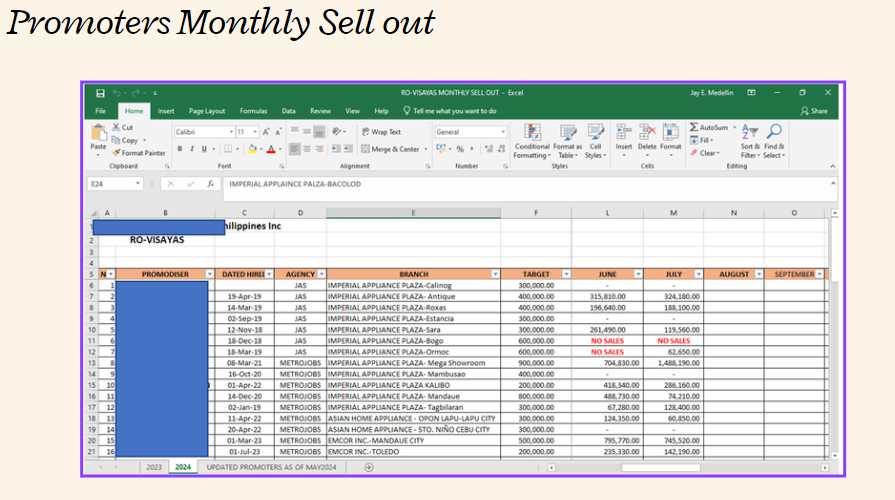Open the BRANCH column filter dropdown
The width and height of the screenshot is (895, 500).
tap(495, 275)
